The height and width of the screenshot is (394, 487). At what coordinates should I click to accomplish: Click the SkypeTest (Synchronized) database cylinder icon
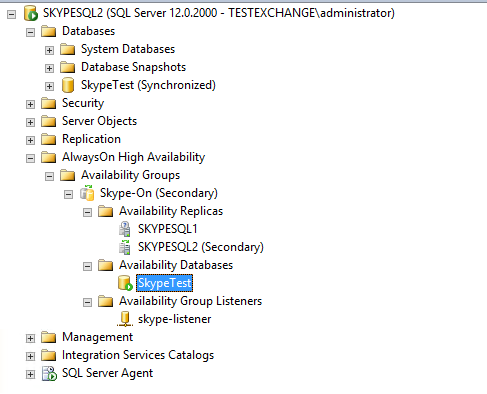point(68,85)
